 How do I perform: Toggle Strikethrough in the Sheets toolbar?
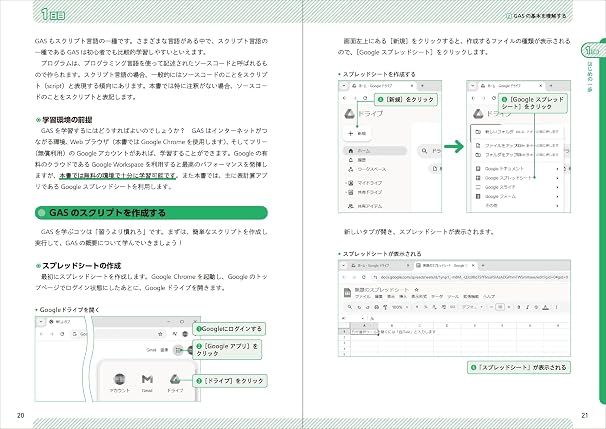[x=536, y=307]
